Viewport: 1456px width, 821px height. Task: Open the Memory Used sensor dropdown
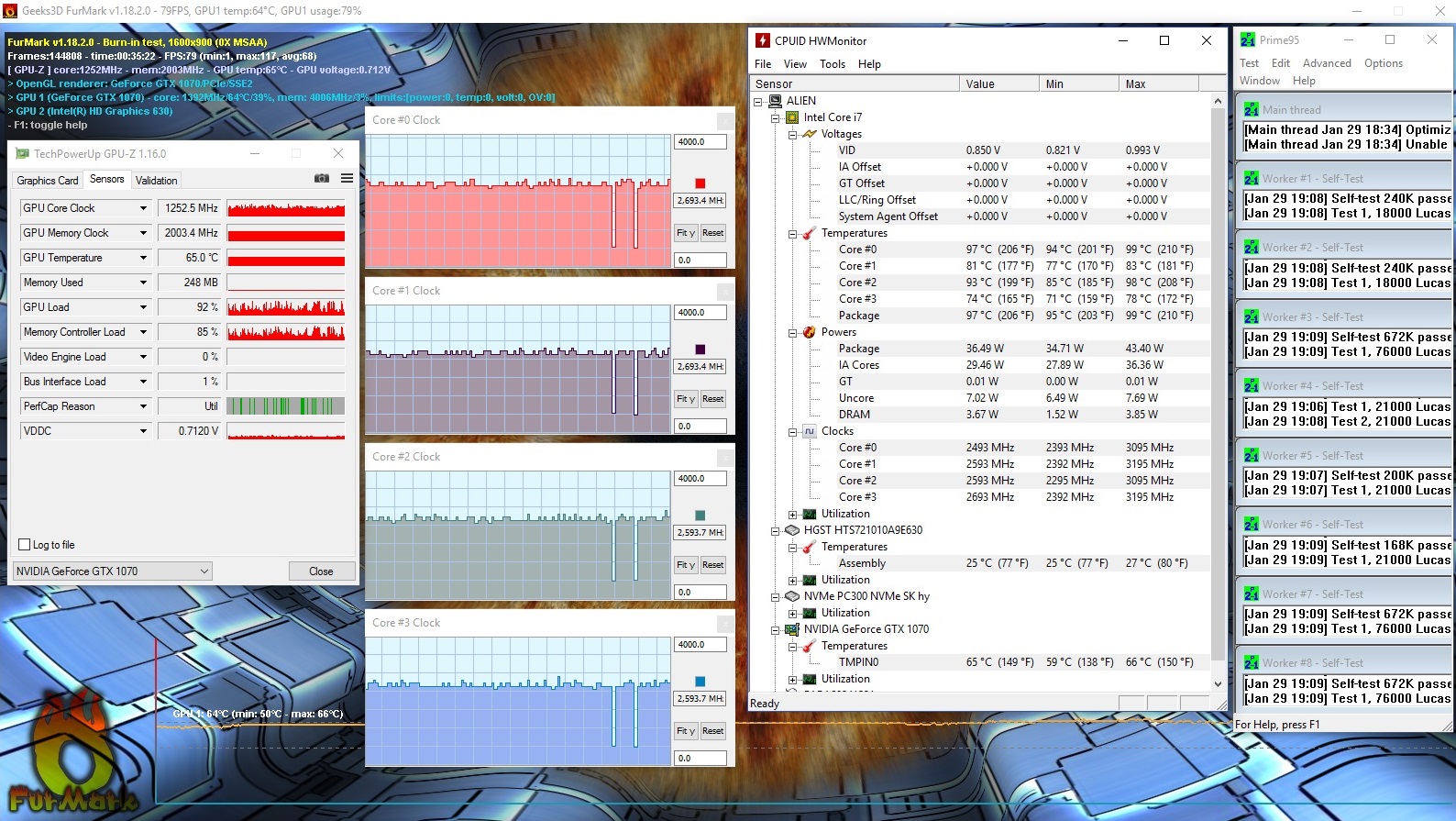point(143,283)
